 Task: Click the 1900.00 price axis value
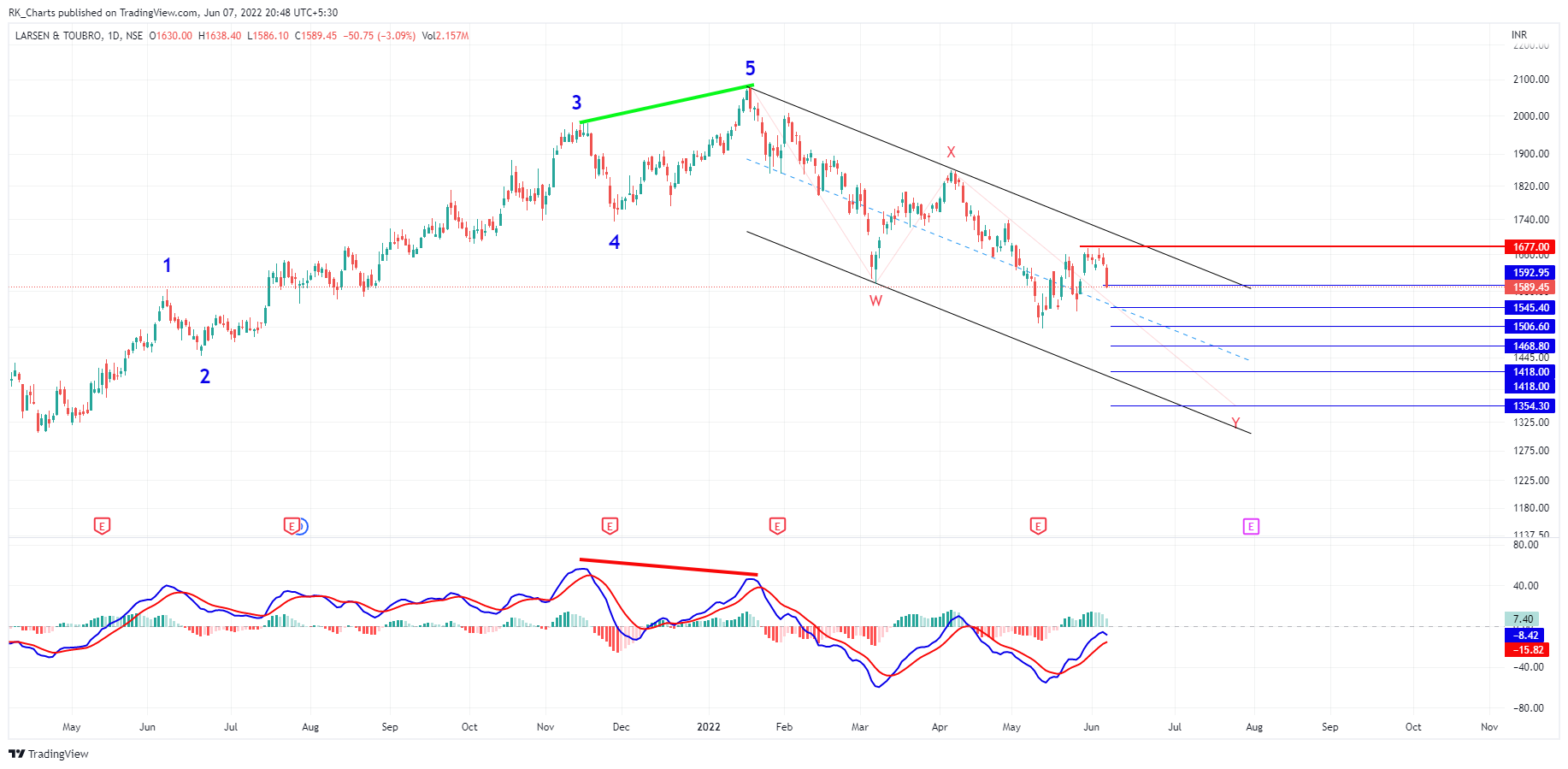click(1531, 154)
